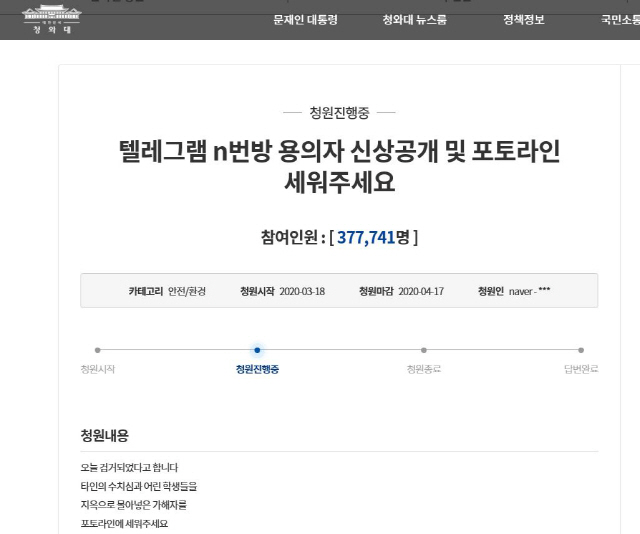This screenshot has width=640, height=534.
Task: Click the participant count 377,741
Action: click(366, 237)
